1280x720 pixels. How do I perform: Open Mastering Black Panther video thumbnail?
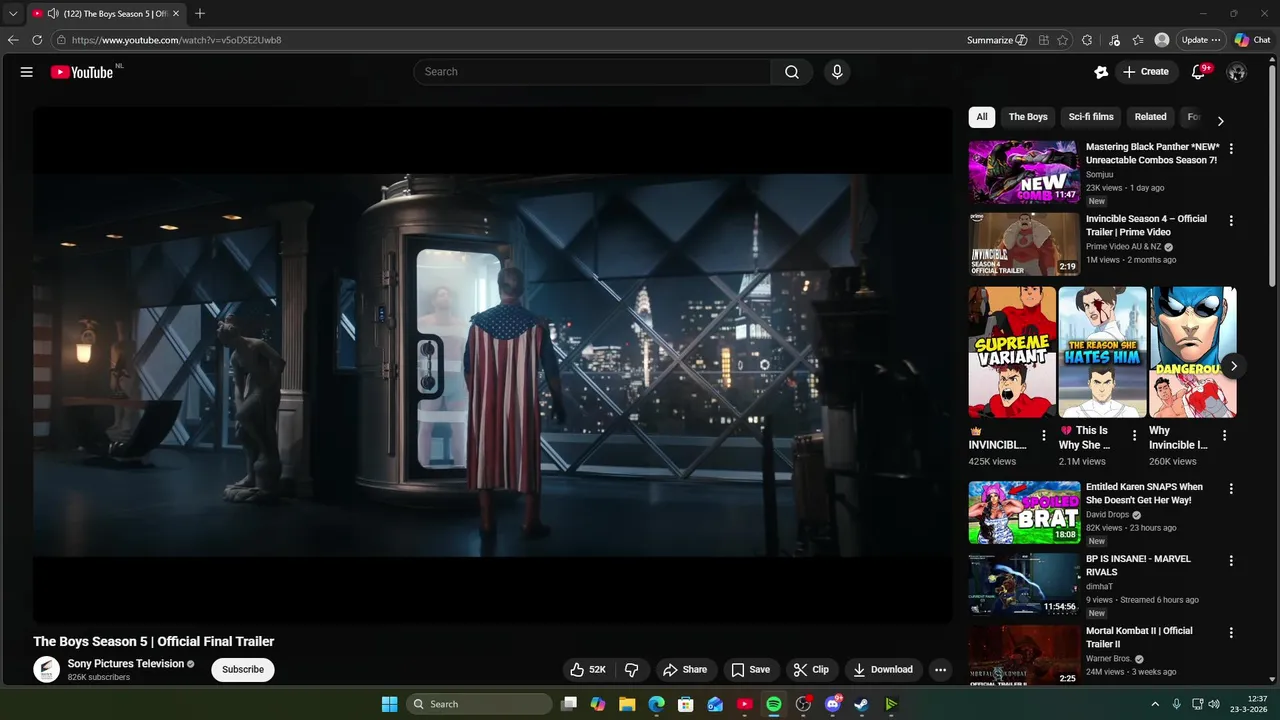[1024, 172]
